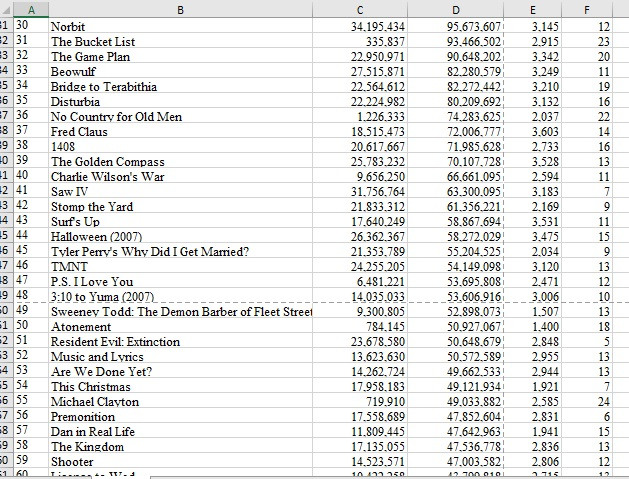Select the Shooter cell

point(181,462)
